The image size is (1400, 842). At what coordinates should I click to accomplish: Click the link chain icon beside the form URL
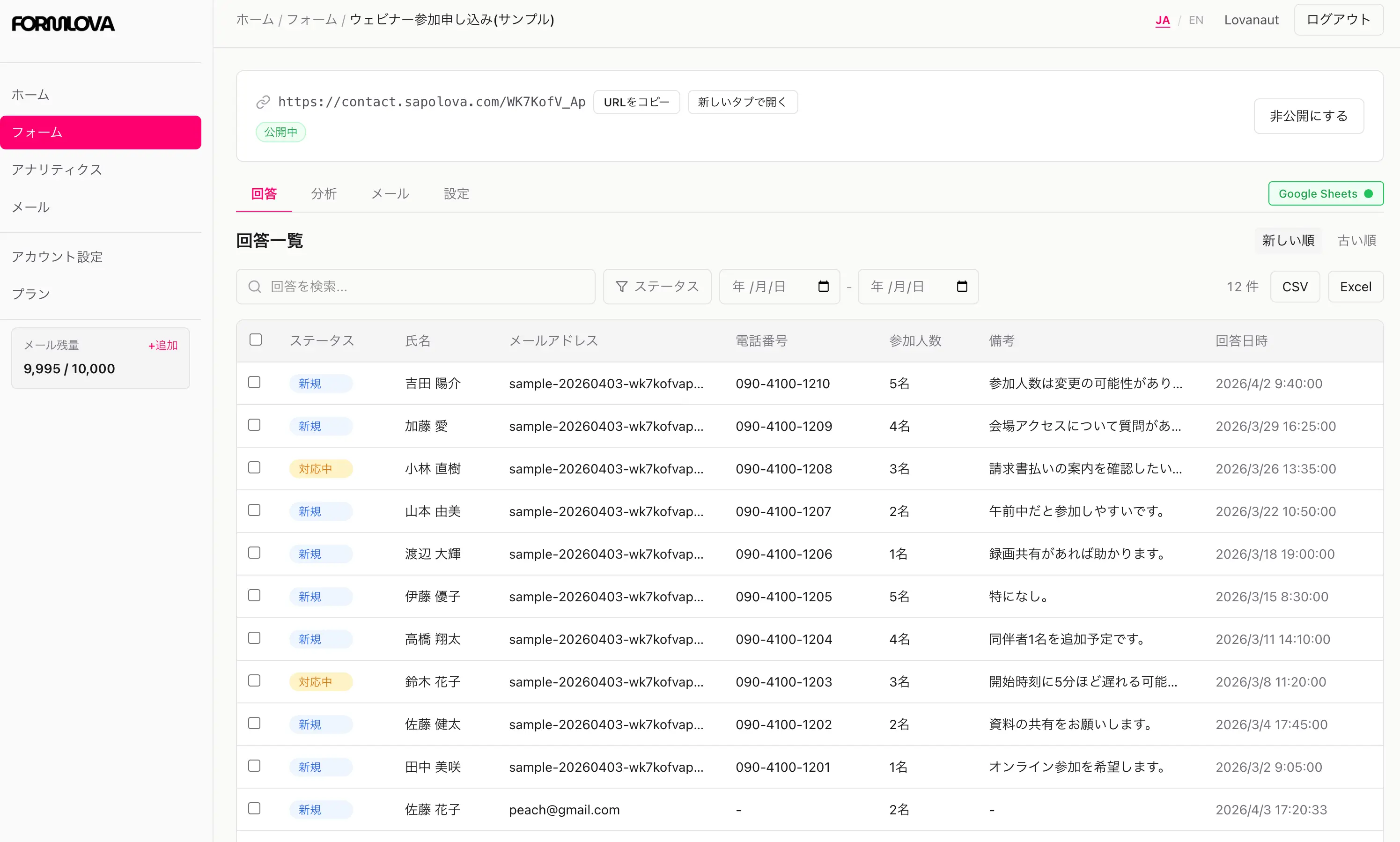pos(263,102)
